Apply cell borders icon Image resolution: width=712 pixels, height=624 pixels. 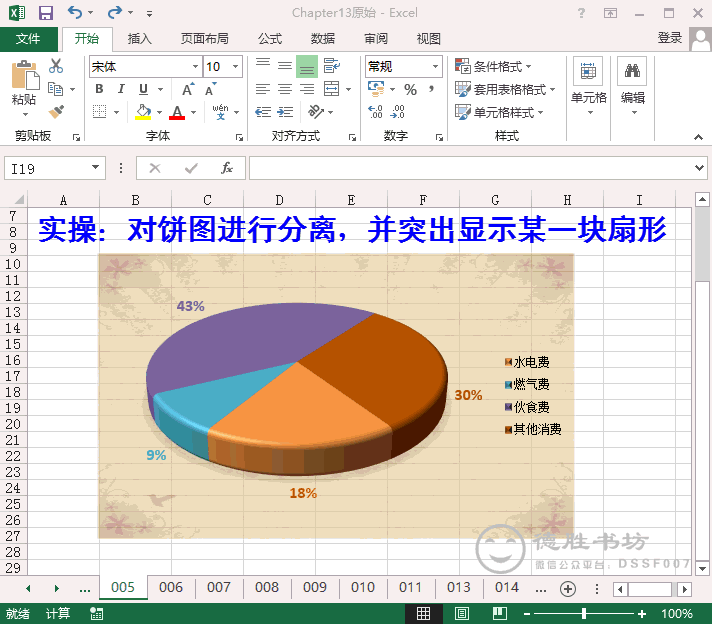[x=99, y=112]
